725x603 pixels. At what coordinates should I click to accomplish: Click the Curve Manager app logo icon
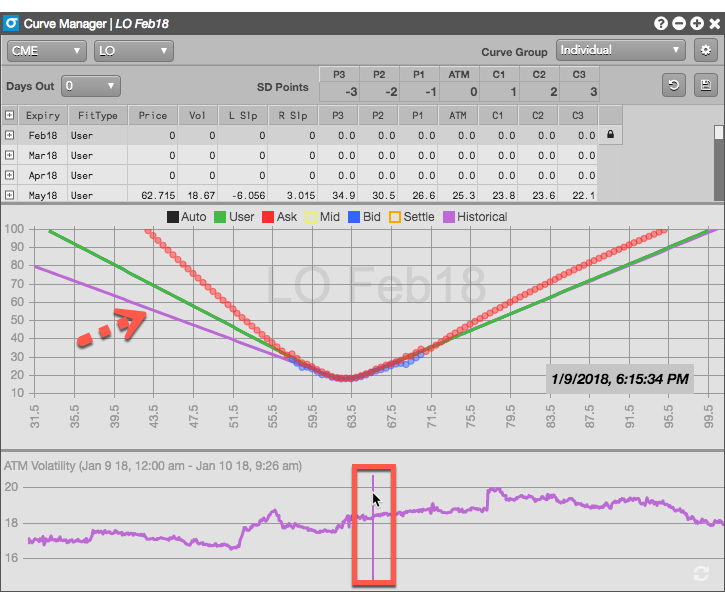tap(12, 22)
